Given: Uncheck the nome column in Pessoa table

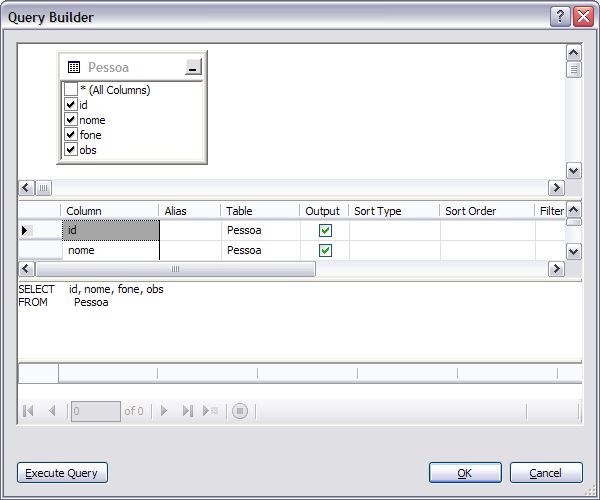Looking at the screenshot, I should (71, 119).
